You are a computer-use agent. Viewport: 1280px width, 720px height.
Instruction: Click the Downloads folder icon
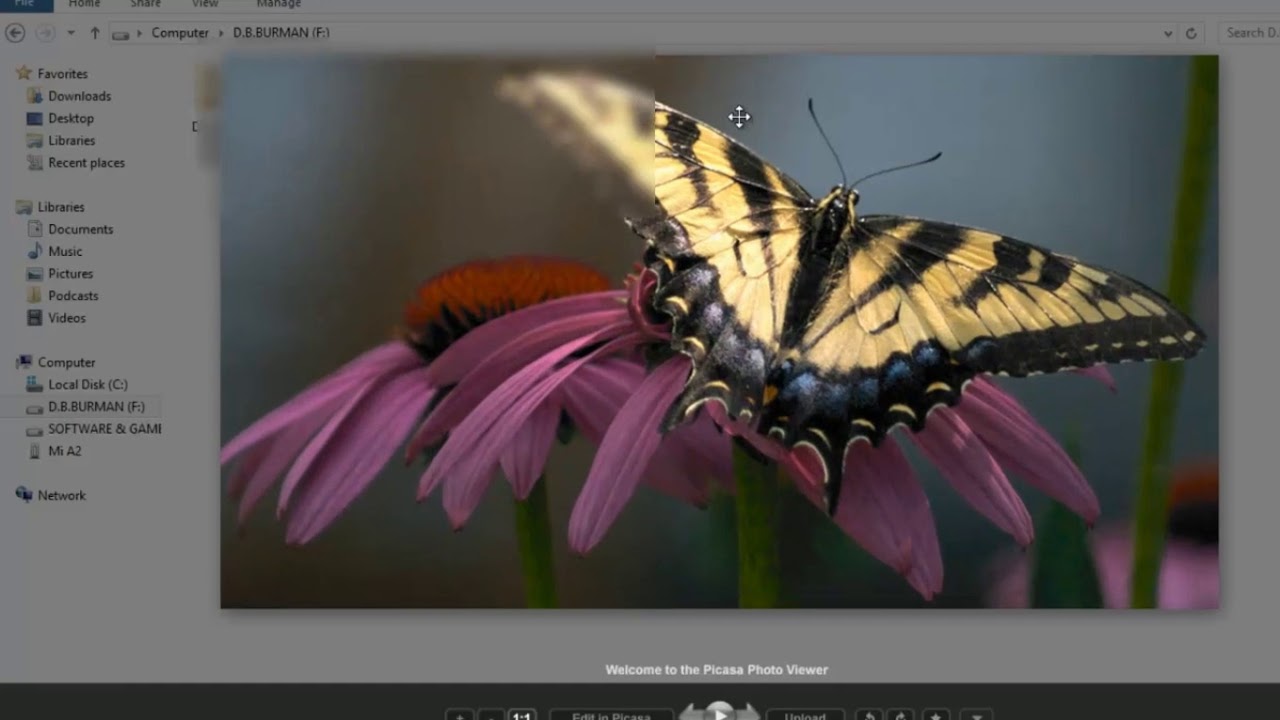point(35,96)
